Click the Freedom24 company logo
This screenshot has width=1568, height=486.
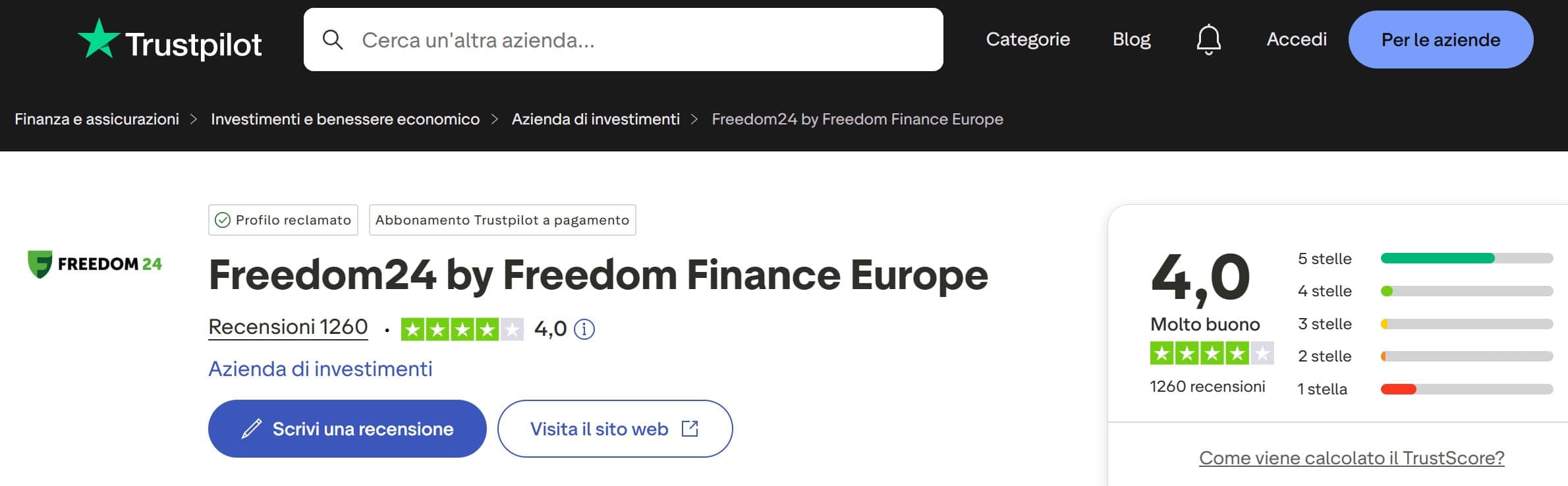coord(96,263)
